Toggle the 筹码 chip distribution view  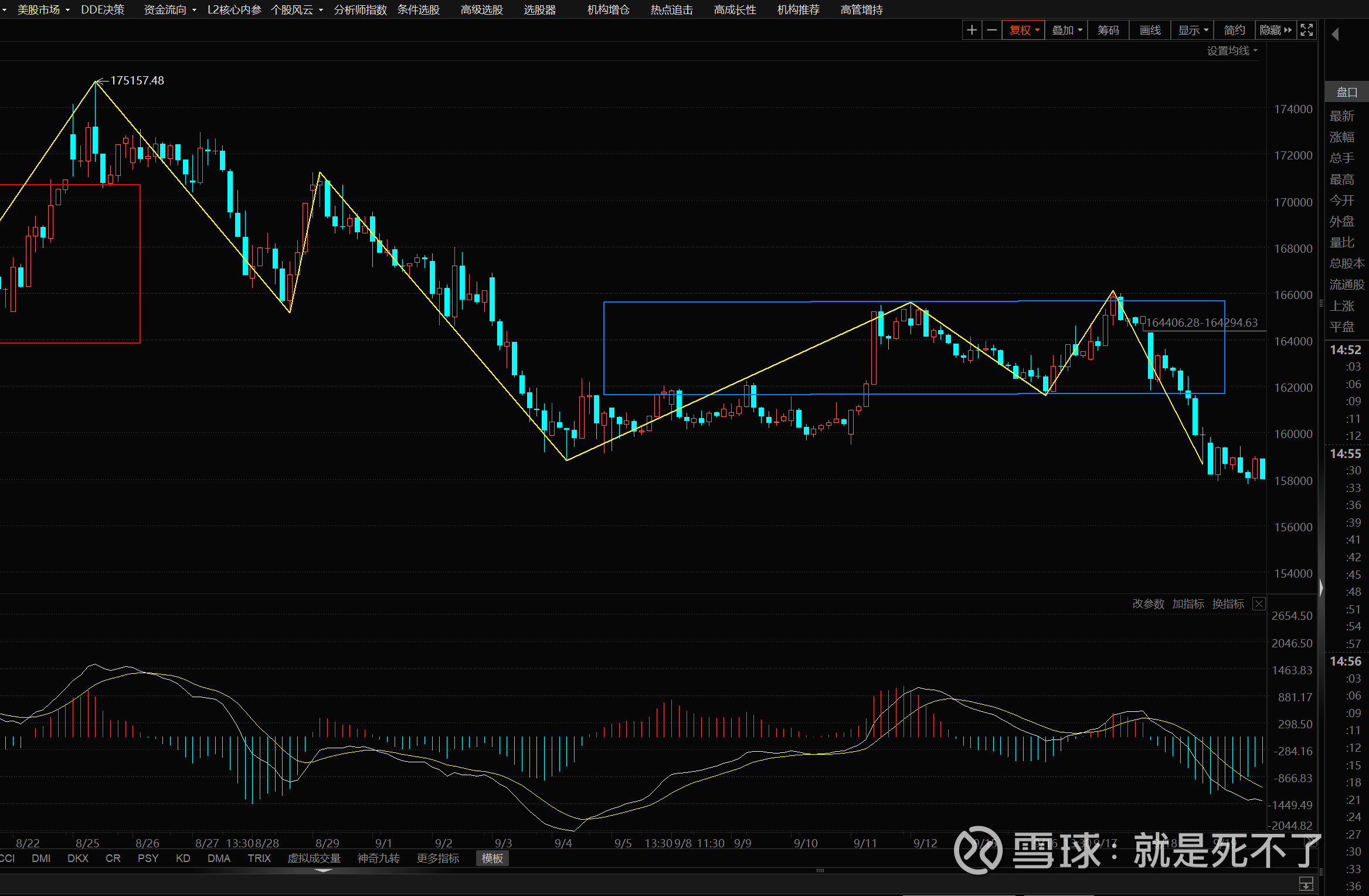click(x=1108, y=30)
